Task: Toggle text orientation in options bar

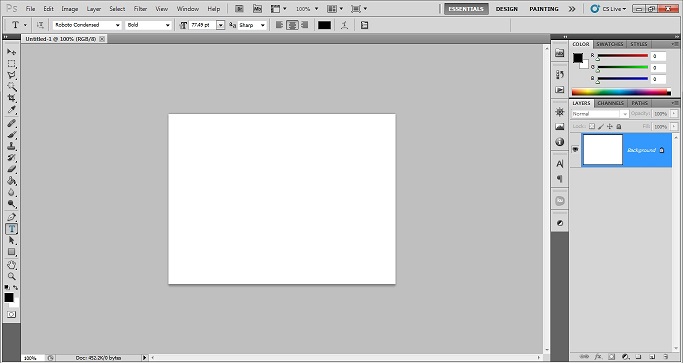Action: coord(40,25)
